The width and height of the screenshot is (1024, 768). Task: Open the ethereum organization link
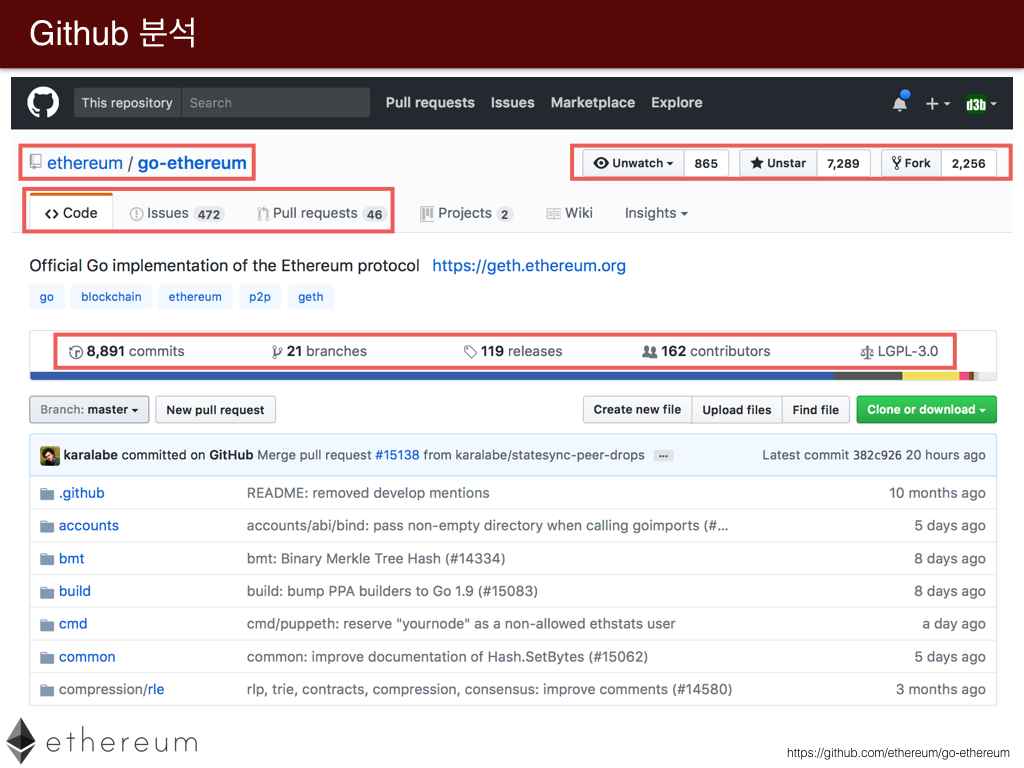point(85,163)
